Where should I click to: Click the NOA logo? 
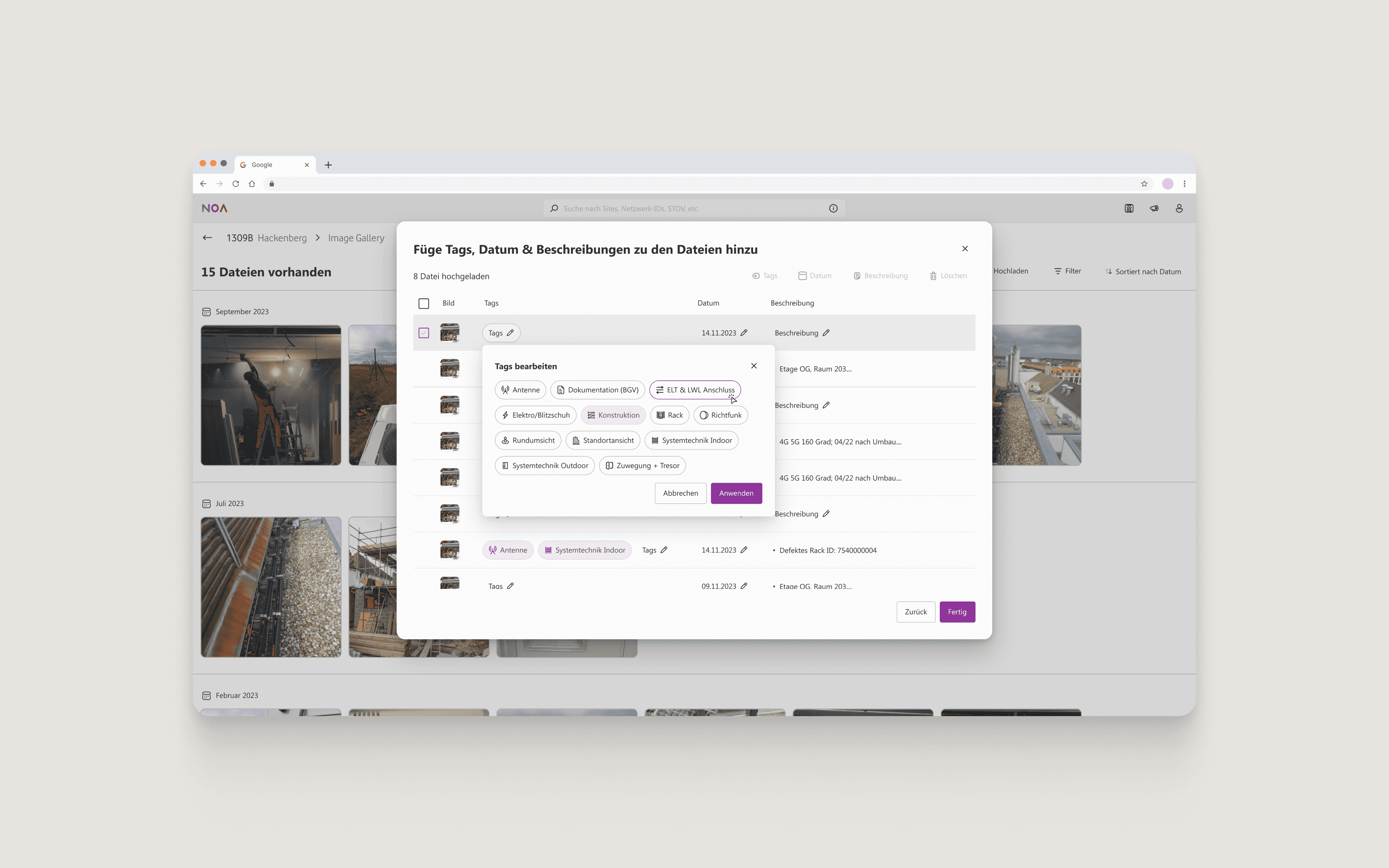215,208
